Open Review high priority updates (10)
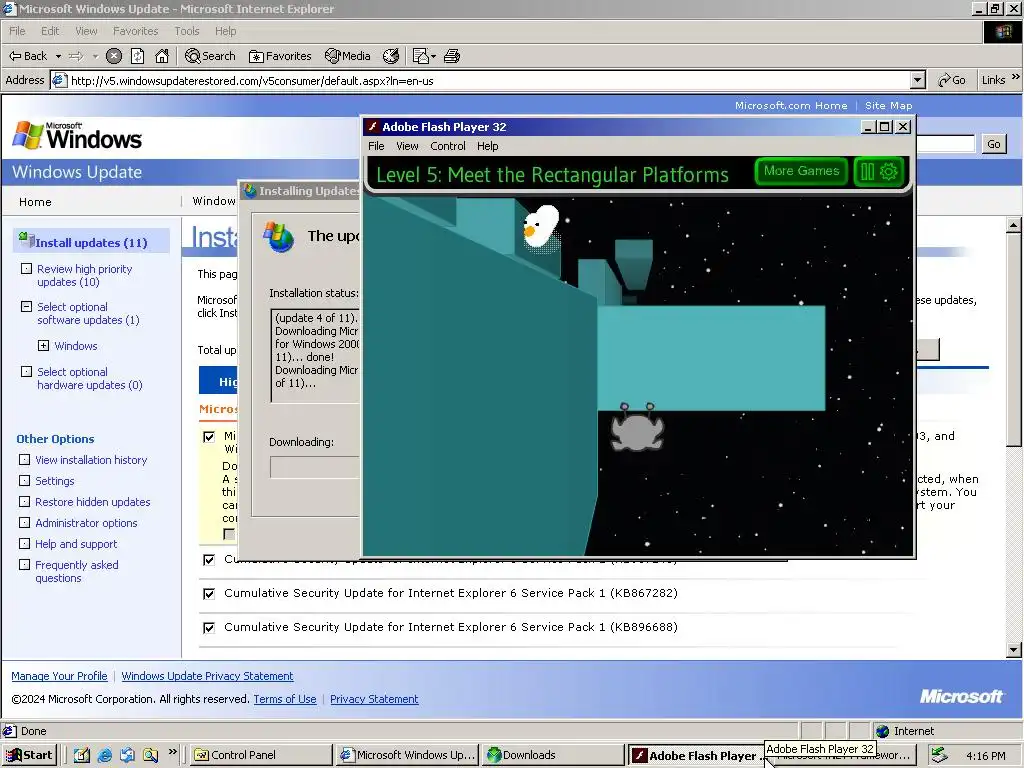Screen dimensions: 1024x768 [84, 276]
